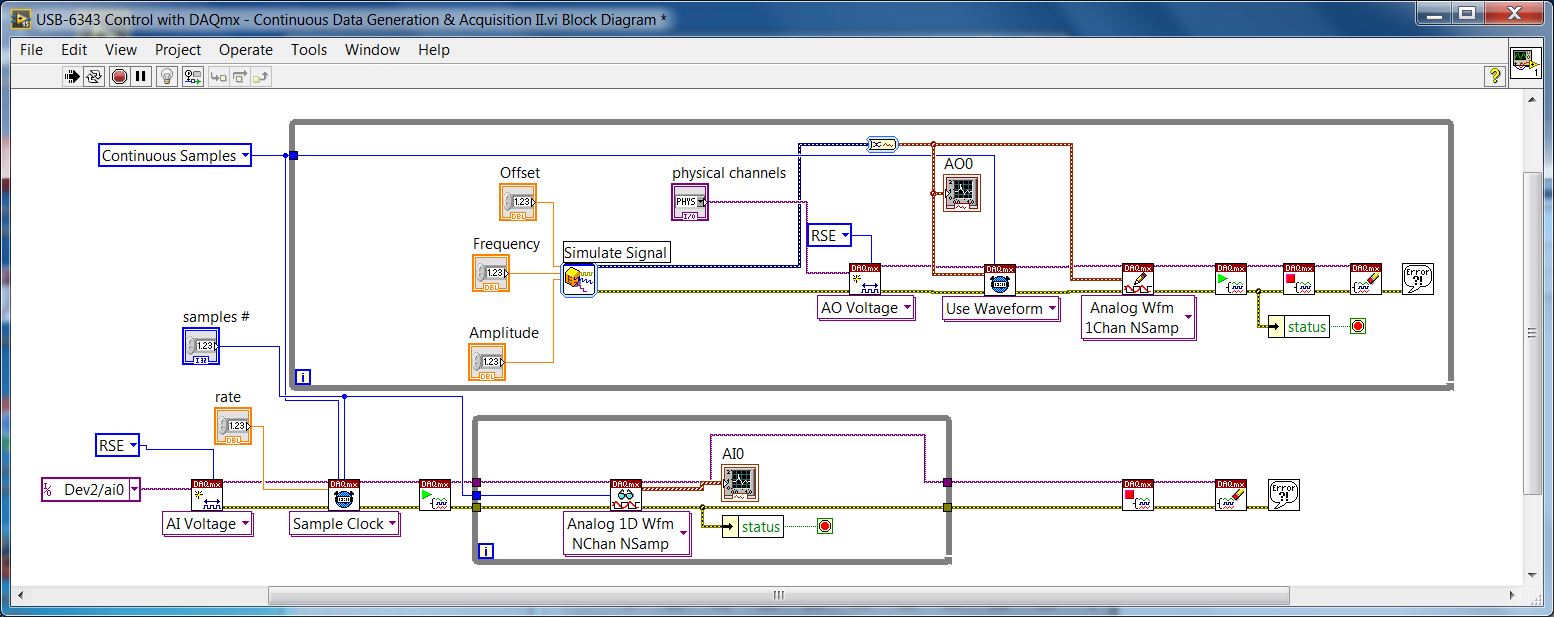Screen dimensions: 1554x617
Task: Click the Pause button in the toolbar
Action: (x=141, y=76)
